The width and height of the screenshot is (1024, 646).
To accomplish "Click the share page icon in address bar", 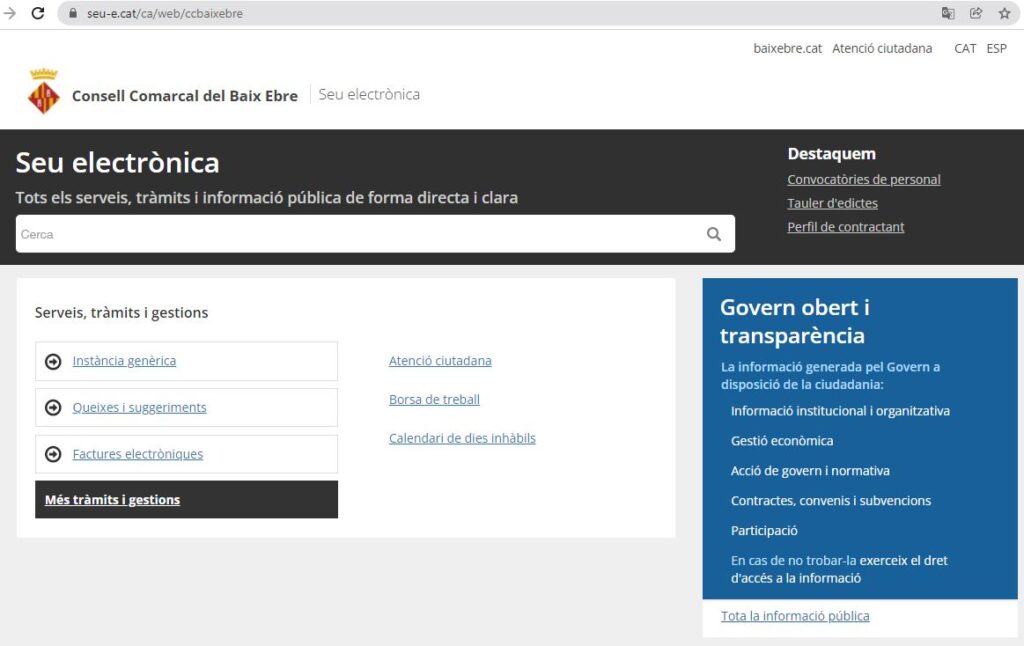I will click(x=976, y=13).
